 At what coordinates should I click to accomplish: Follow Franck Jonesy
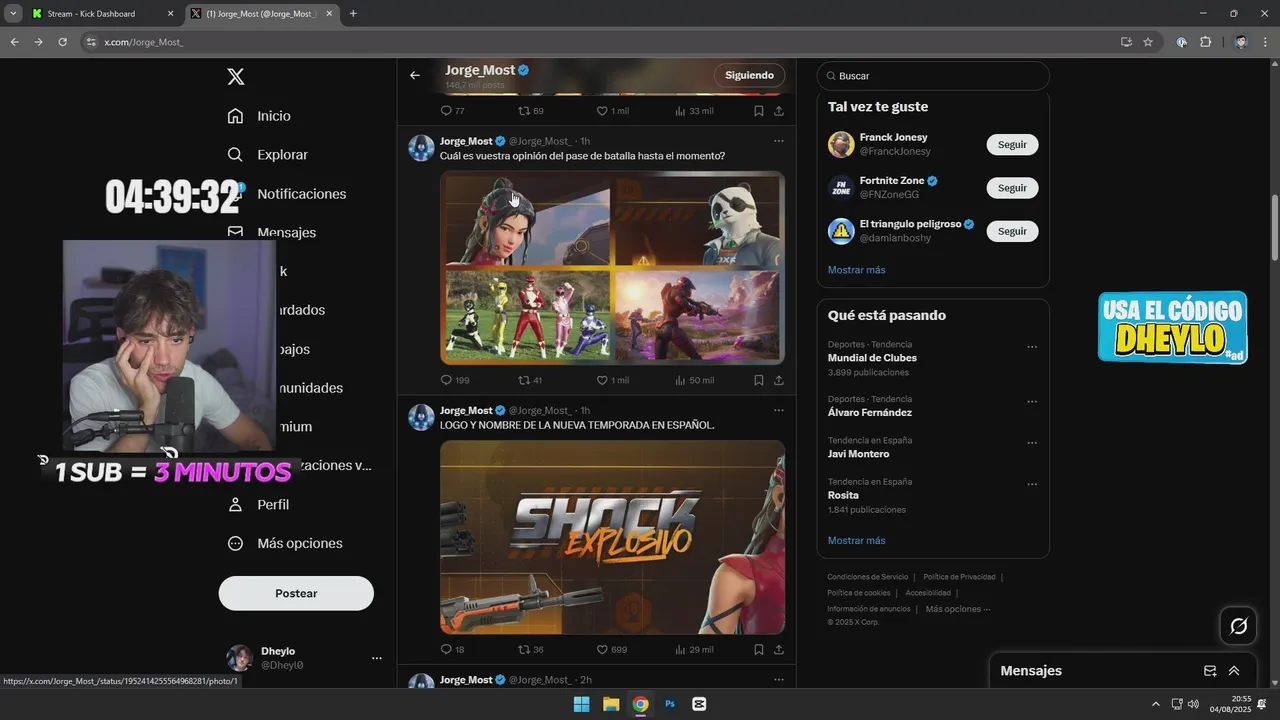pos(1012,145)
